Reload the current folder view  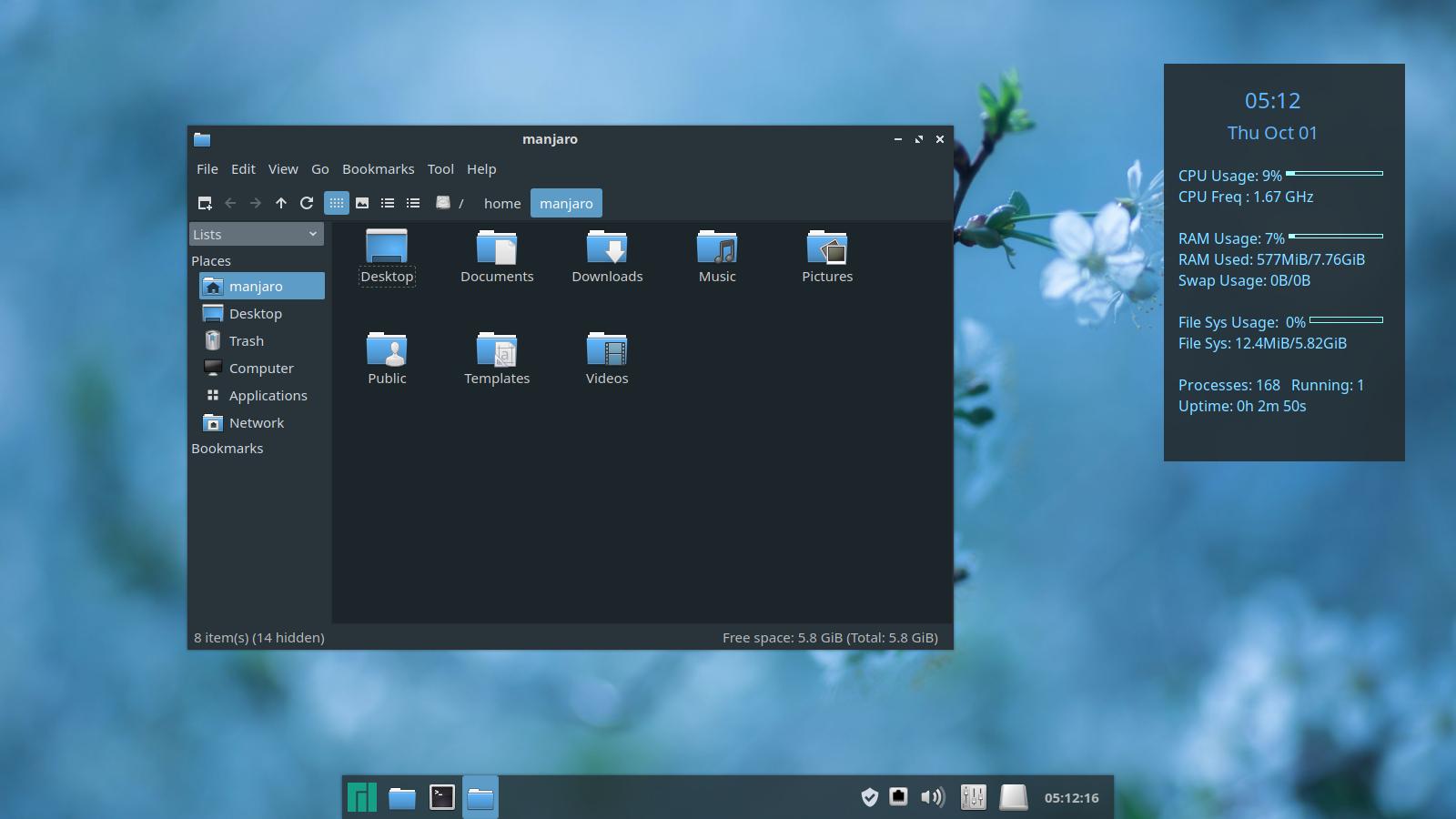[307, 203]
